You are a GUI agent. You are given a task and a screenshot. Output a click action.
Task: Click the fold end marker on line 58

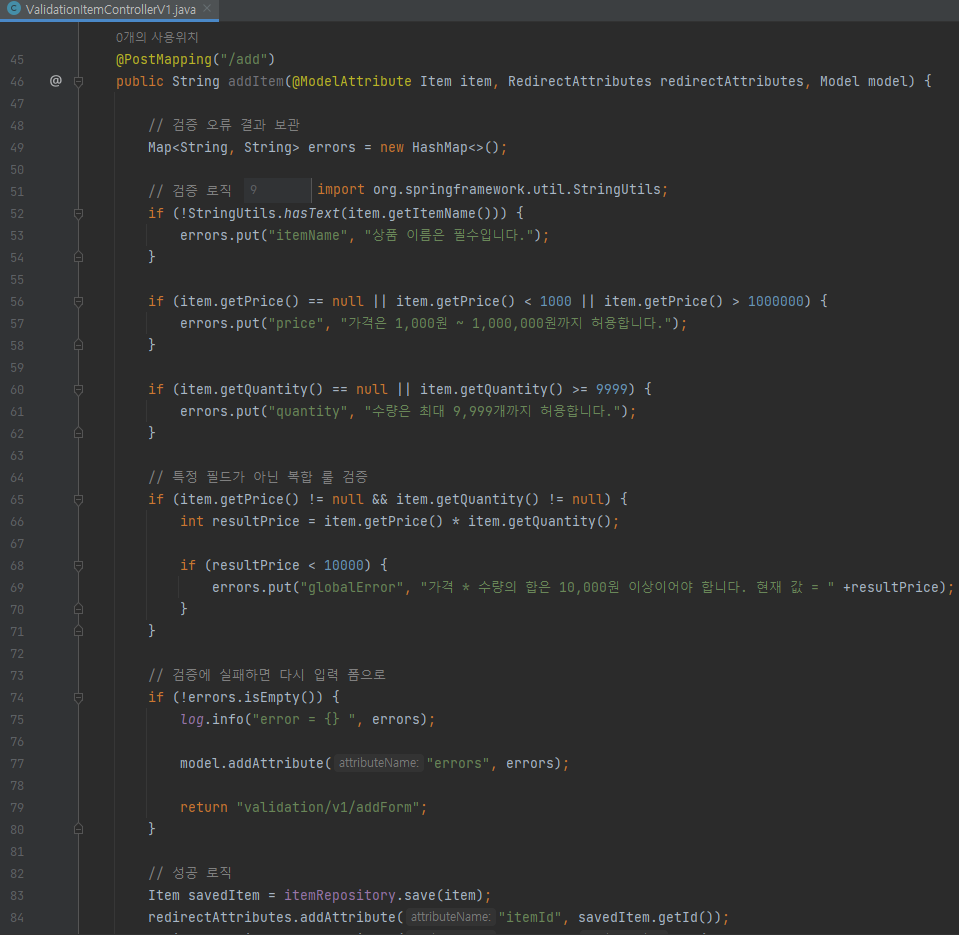(x=78, y=346)
